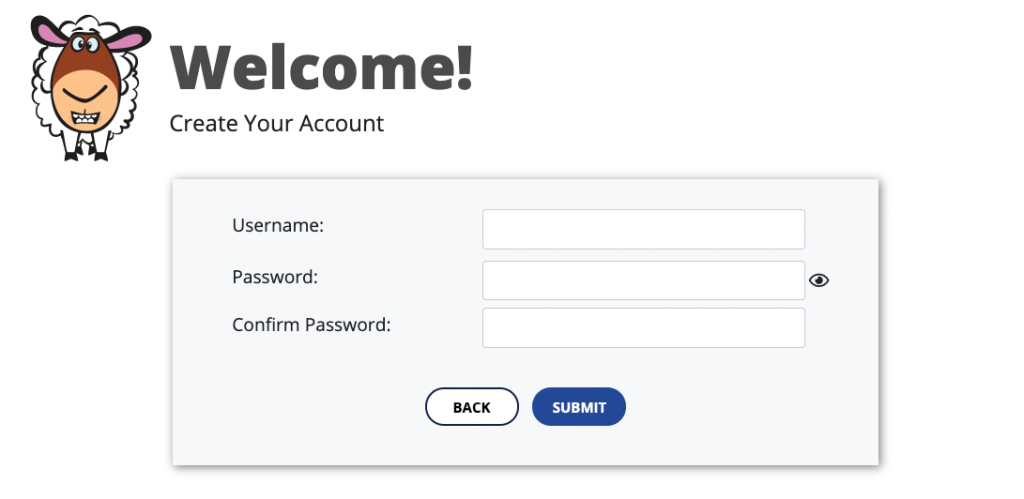Click the sheep's googly eyes
This screenshot has width=1024, height=499.
click(x=86, y=45)
